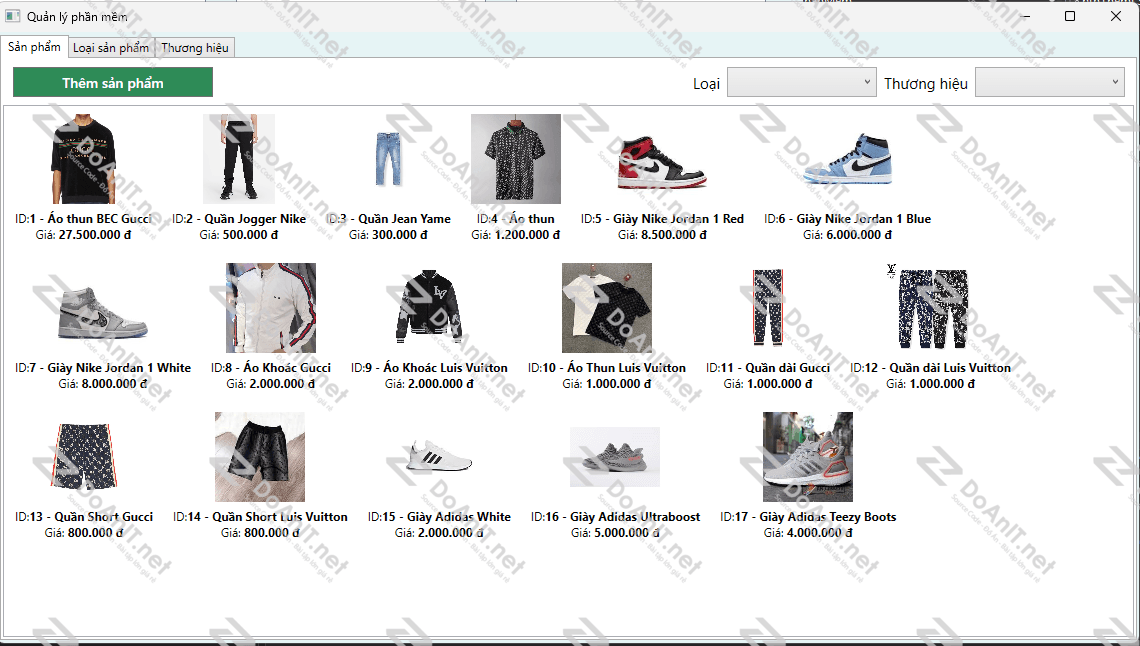
Task: Select the Áo Khoác Gucci image
Action: [x=270, y=307]
